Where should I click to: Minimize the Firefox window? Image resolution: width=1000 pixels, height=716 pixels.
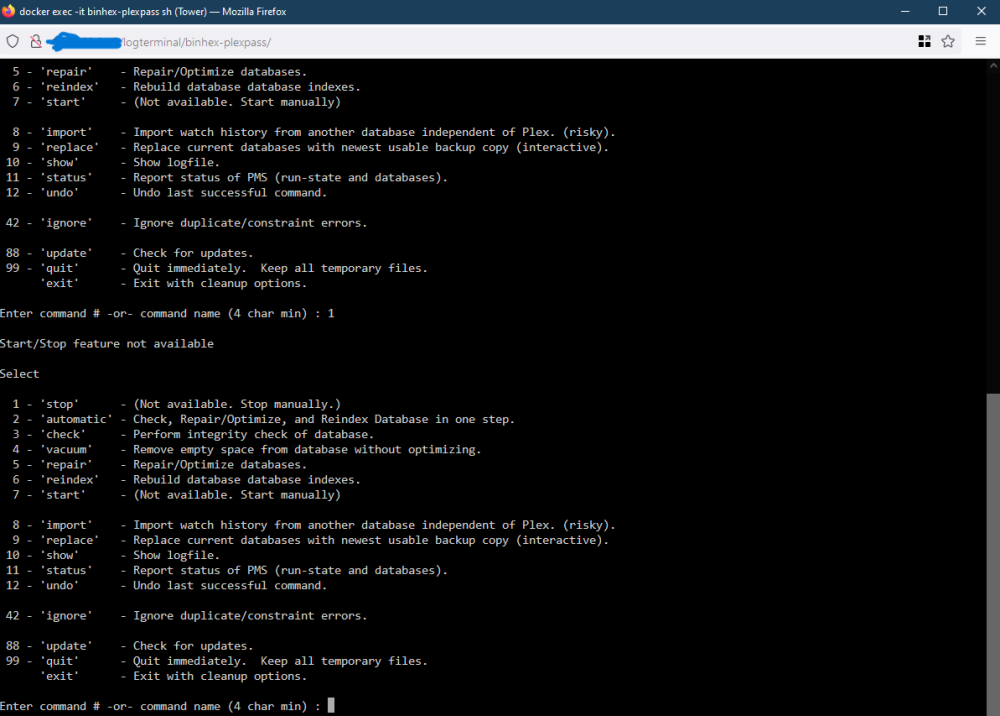tap(905, 11)
